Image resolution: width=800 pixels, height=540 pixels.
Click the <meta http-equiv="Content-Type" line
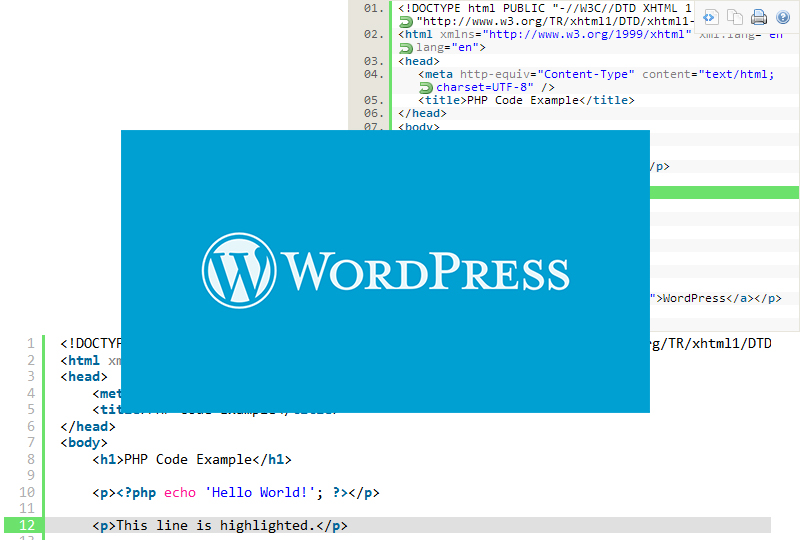[596, 74]
